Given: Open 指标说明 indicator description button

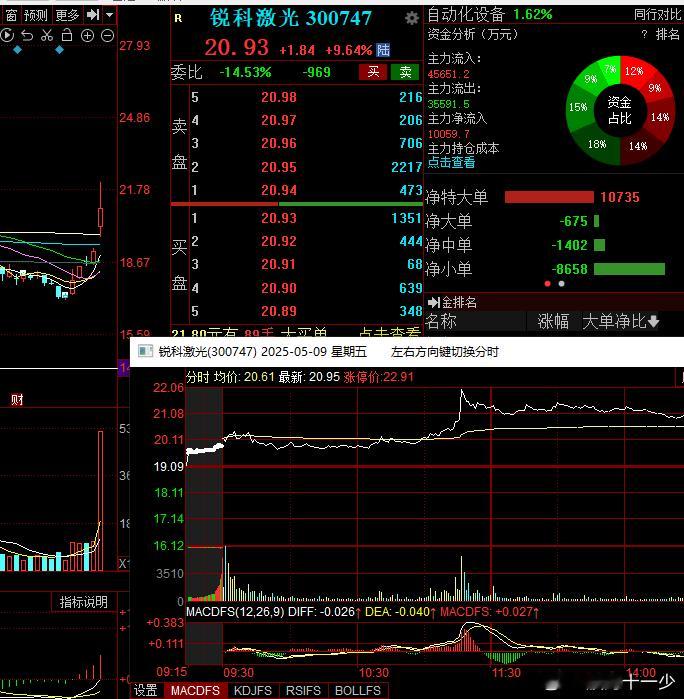Looking at the screenshot, I should (x=84, y=602).
